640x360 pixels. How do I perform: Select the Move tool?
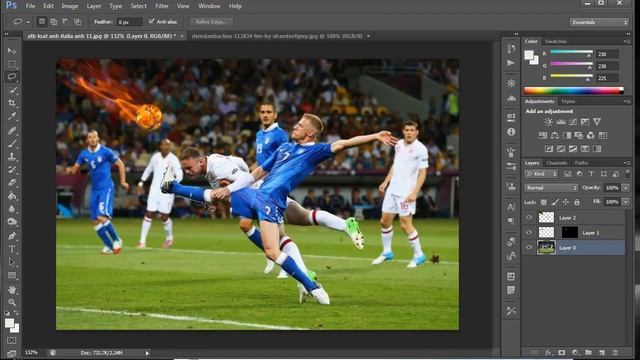point(12,51)
